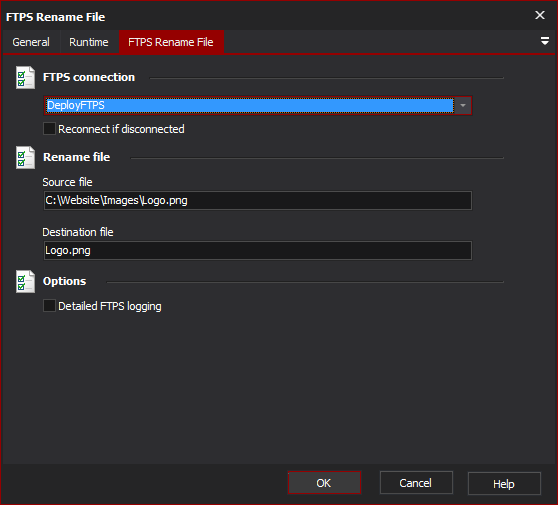Click into the Destination file field
The image size is (558, 505).
(258, 251)
